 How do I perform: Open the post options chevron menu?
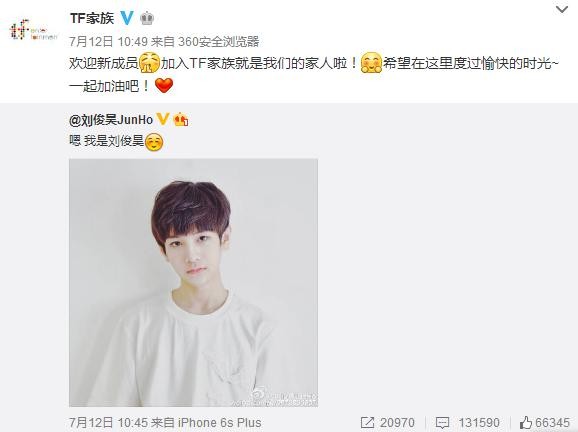click(561, 10)
